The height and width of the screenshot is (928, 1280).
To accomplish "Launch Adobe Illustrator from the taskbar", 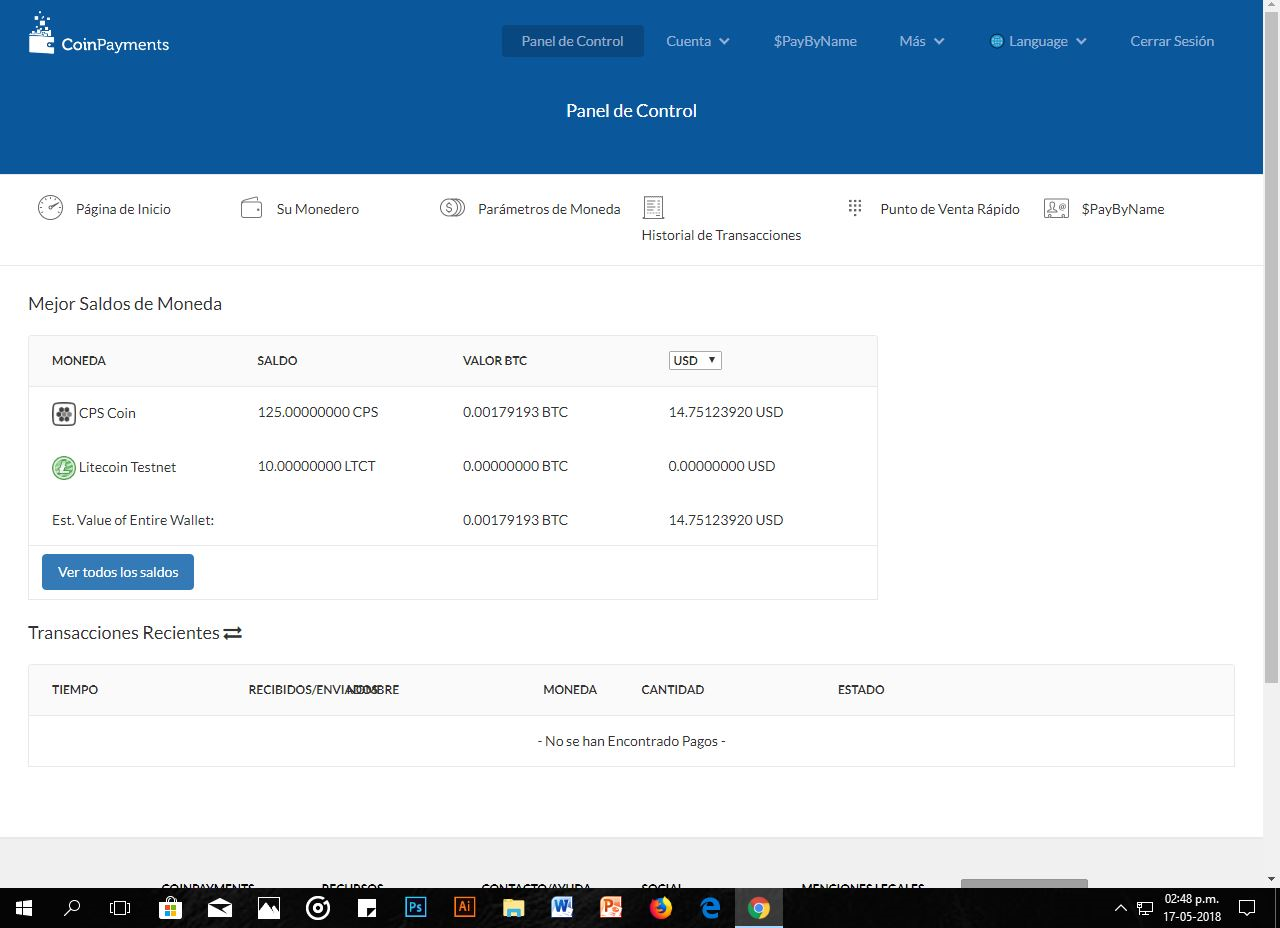I will click(x=464, y=908).
